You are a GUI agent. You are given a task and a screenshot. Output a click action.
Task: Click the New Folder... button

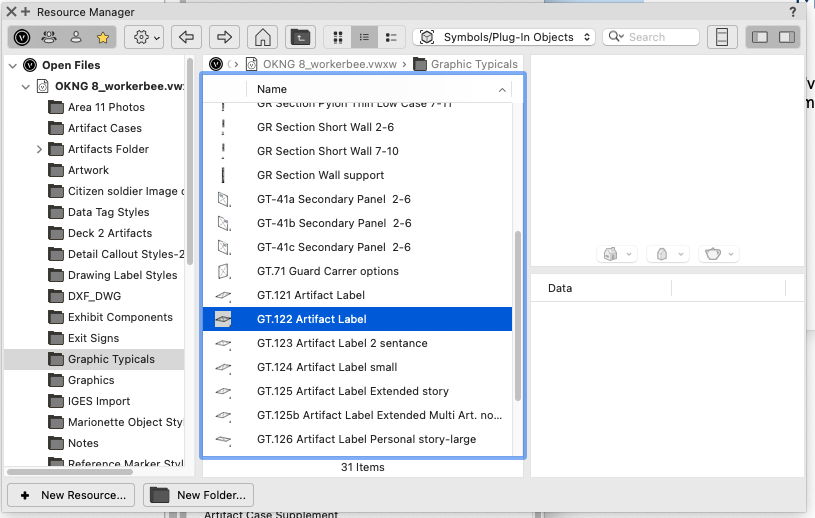pyautogui.click(x=199, y=495)
